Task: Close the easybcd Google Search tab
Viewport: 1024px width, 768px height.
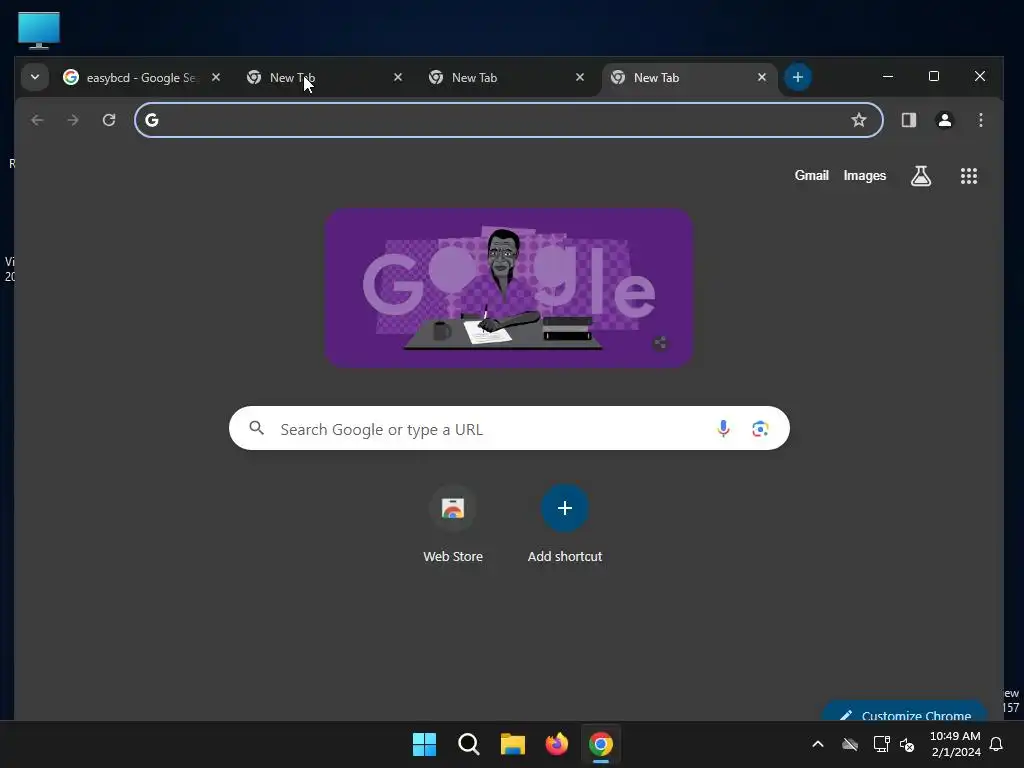Action: 216,77
